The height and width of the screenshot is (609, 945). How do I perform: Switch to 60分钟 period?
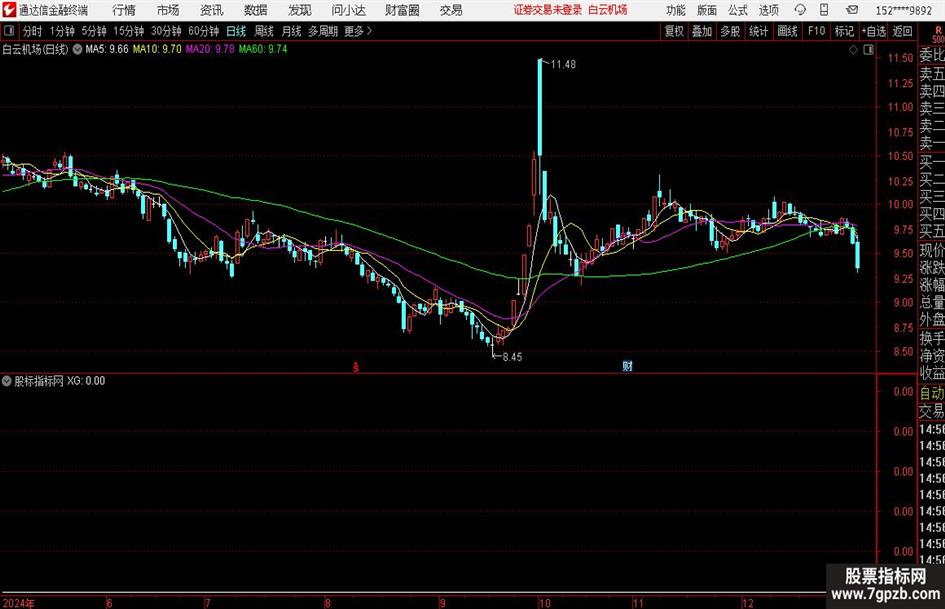click(204, 31)
